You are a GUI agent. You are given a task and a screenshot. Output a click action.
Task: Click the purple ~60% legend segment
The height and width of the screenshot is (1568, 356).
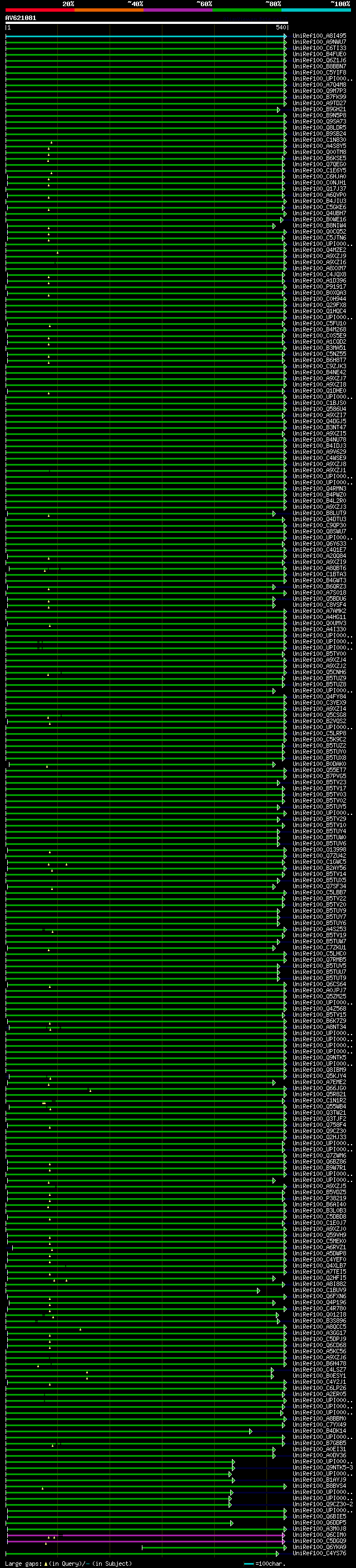click(179, 10)
